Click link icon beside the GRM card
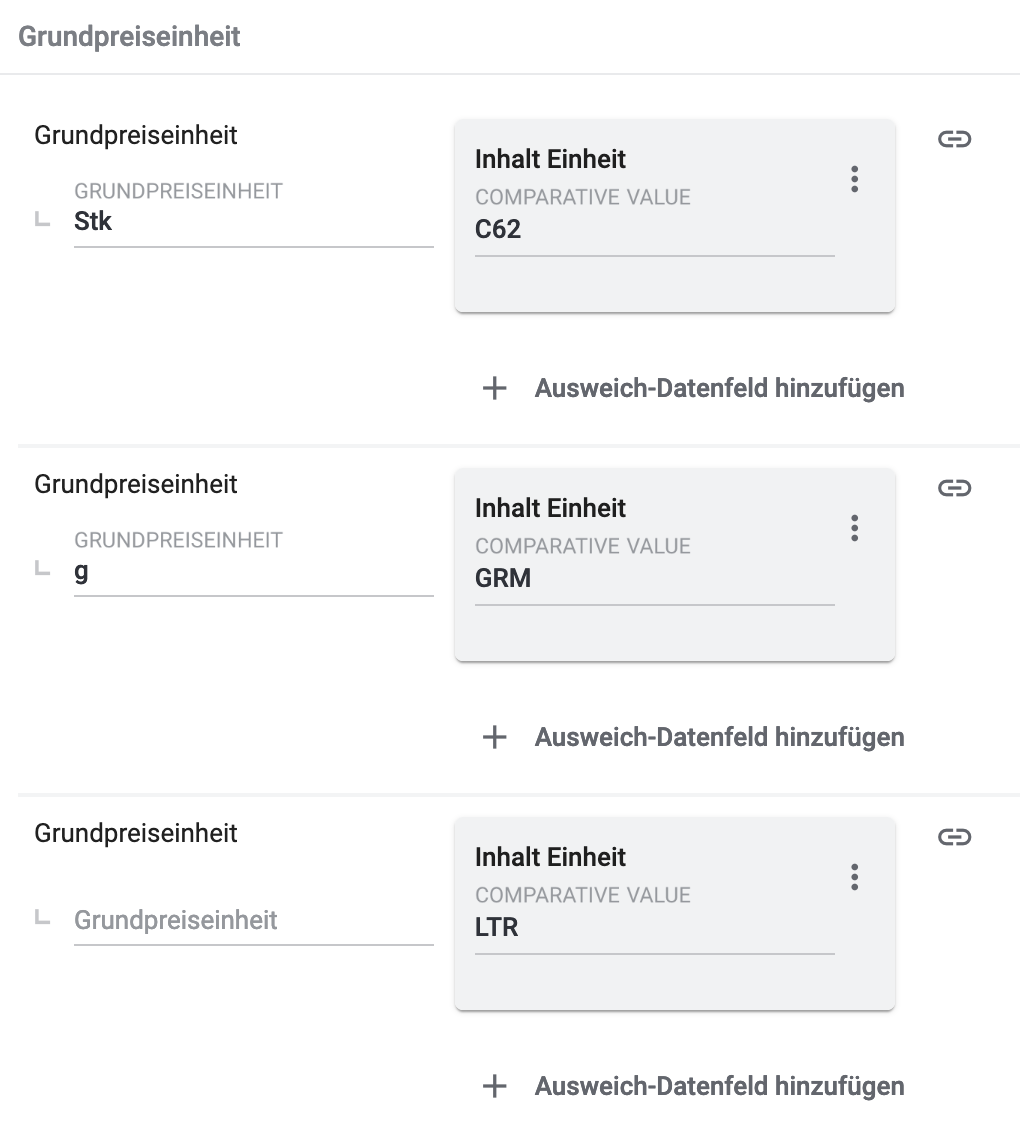Image resolution: width=1020 pixels, height=1142 pixels. click(954, 488)
